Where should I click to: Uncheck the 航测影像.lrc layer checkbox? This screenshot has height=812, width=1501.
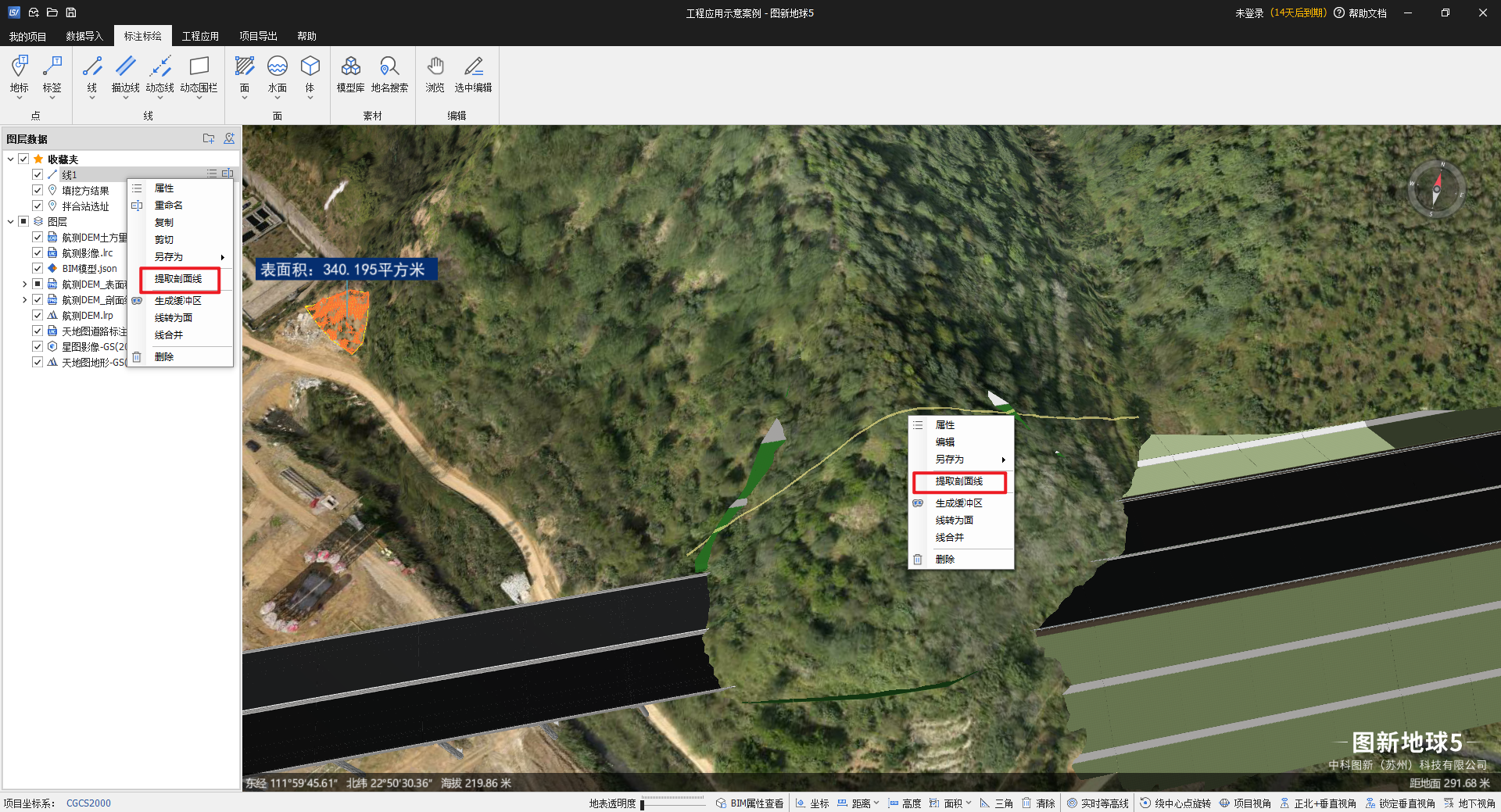coord(38,252)
